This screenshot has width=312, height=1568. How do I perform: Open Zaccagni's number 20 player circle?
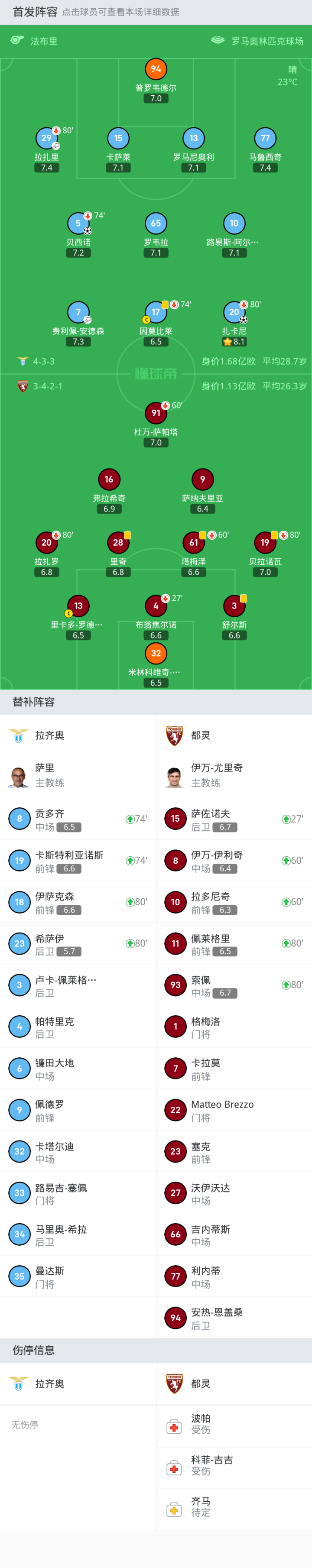click(234, 312)
